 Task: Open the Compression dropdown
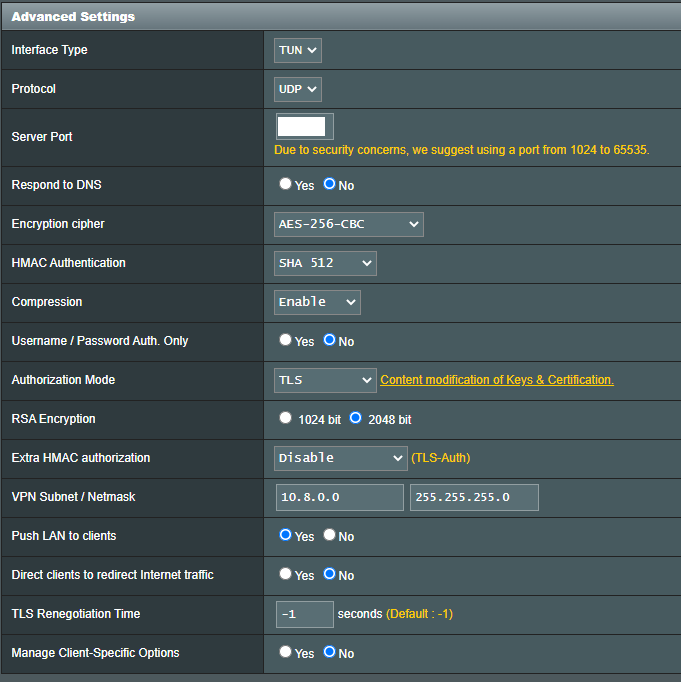click(x=317, y=302)
